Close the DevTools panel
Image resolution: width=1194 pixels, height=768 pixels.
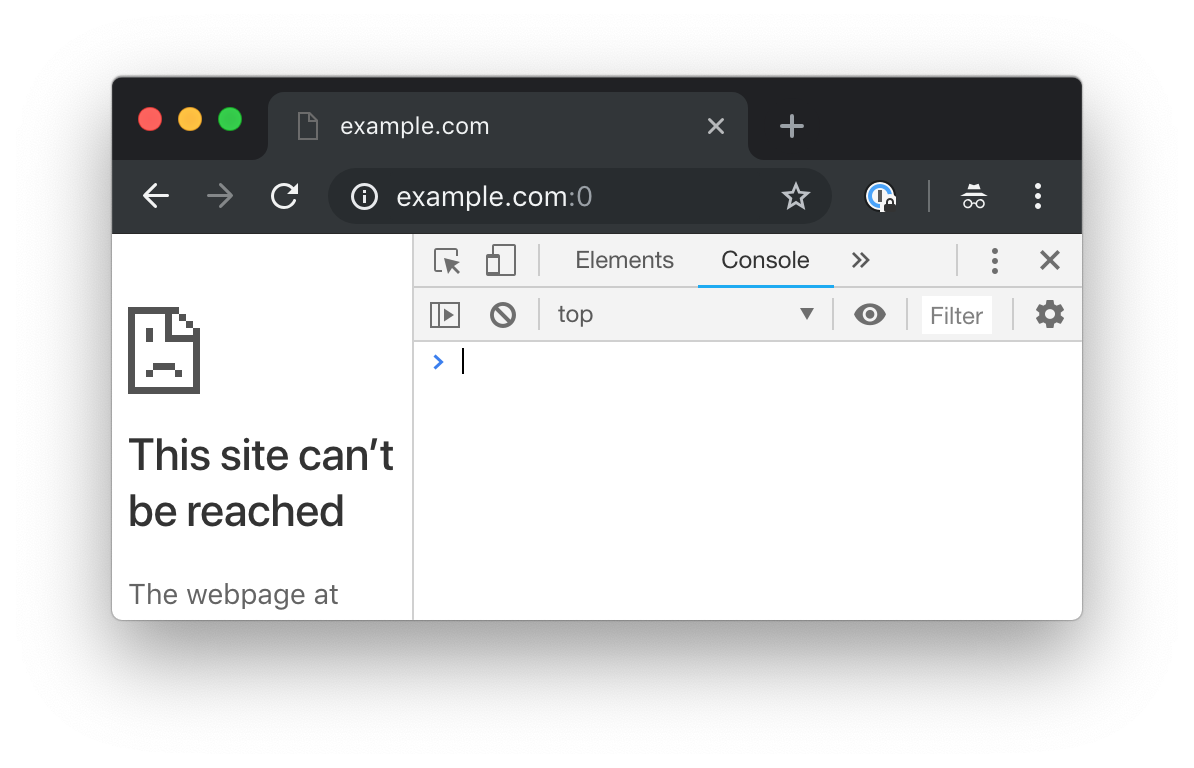click(x=1050, y=260)
